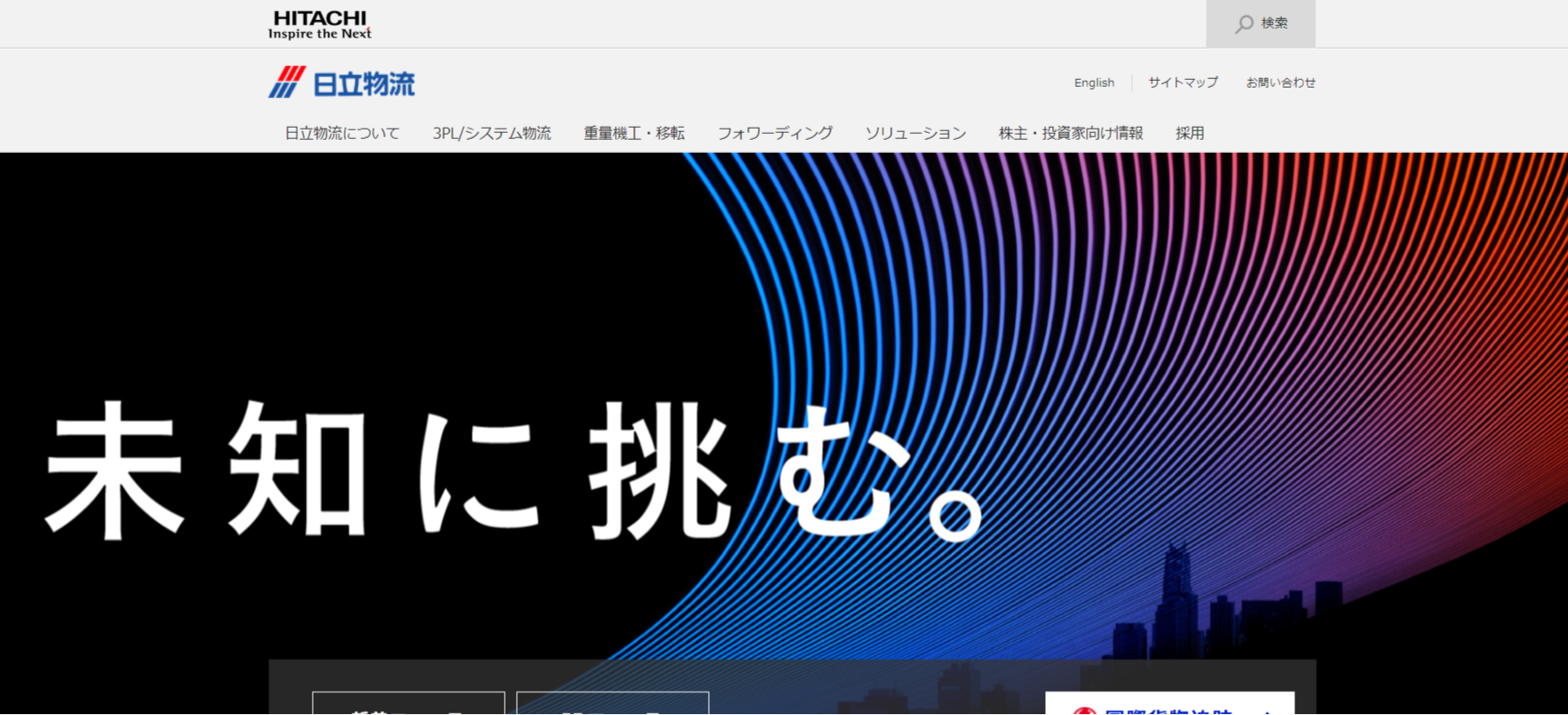This screenshot has width=1568, height=715.
Task: Choose フォワーディング from the nav bar
Action: point(775,133)
